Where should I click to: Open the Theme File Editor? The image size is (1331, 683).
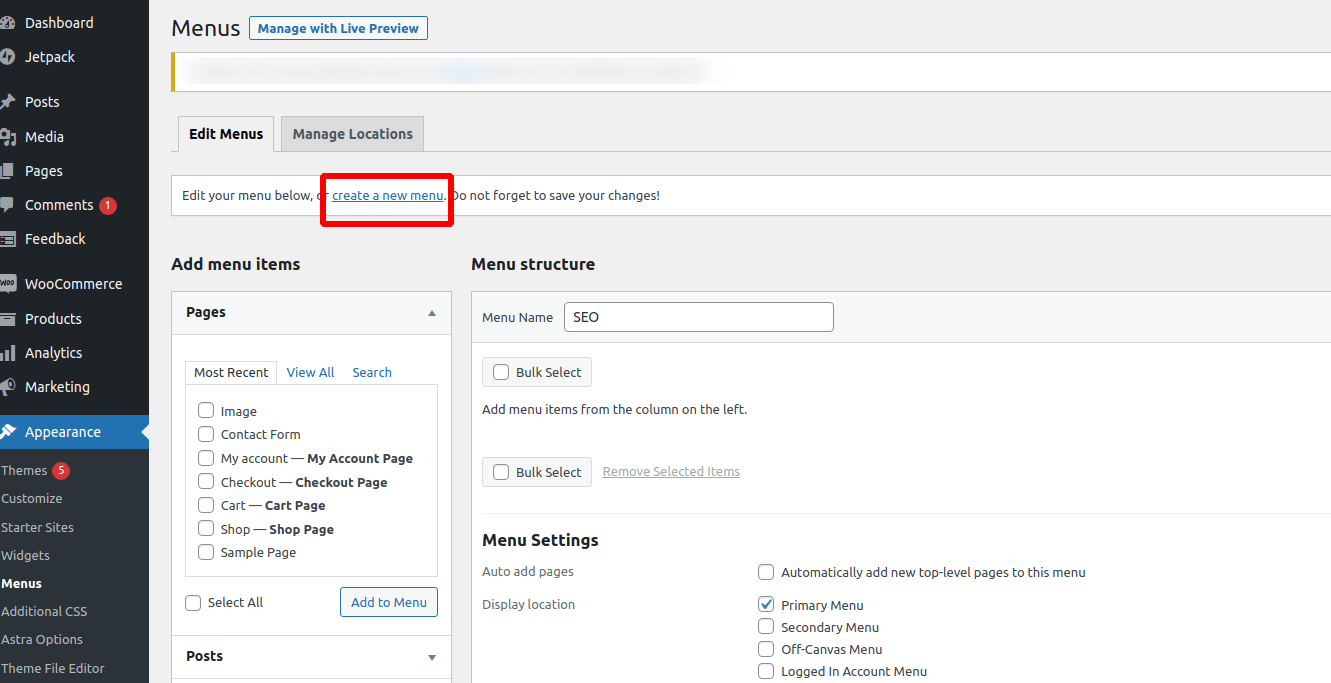tap(53, 668)
